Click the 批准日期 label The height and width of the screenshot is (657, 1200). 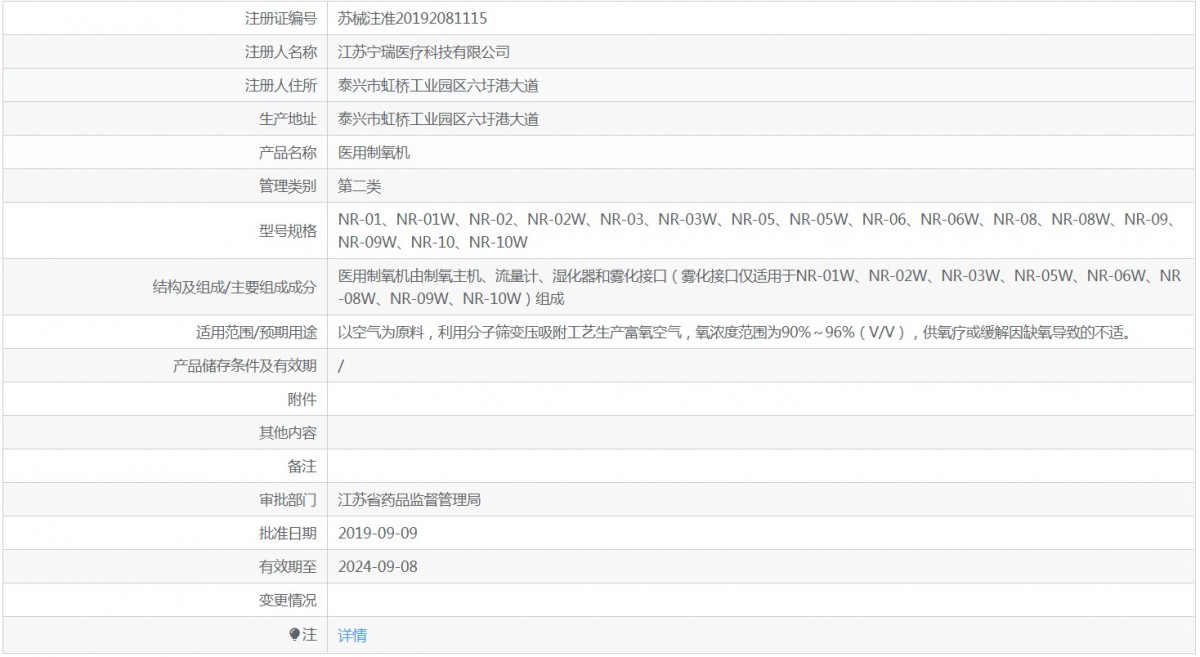point(288,533)
